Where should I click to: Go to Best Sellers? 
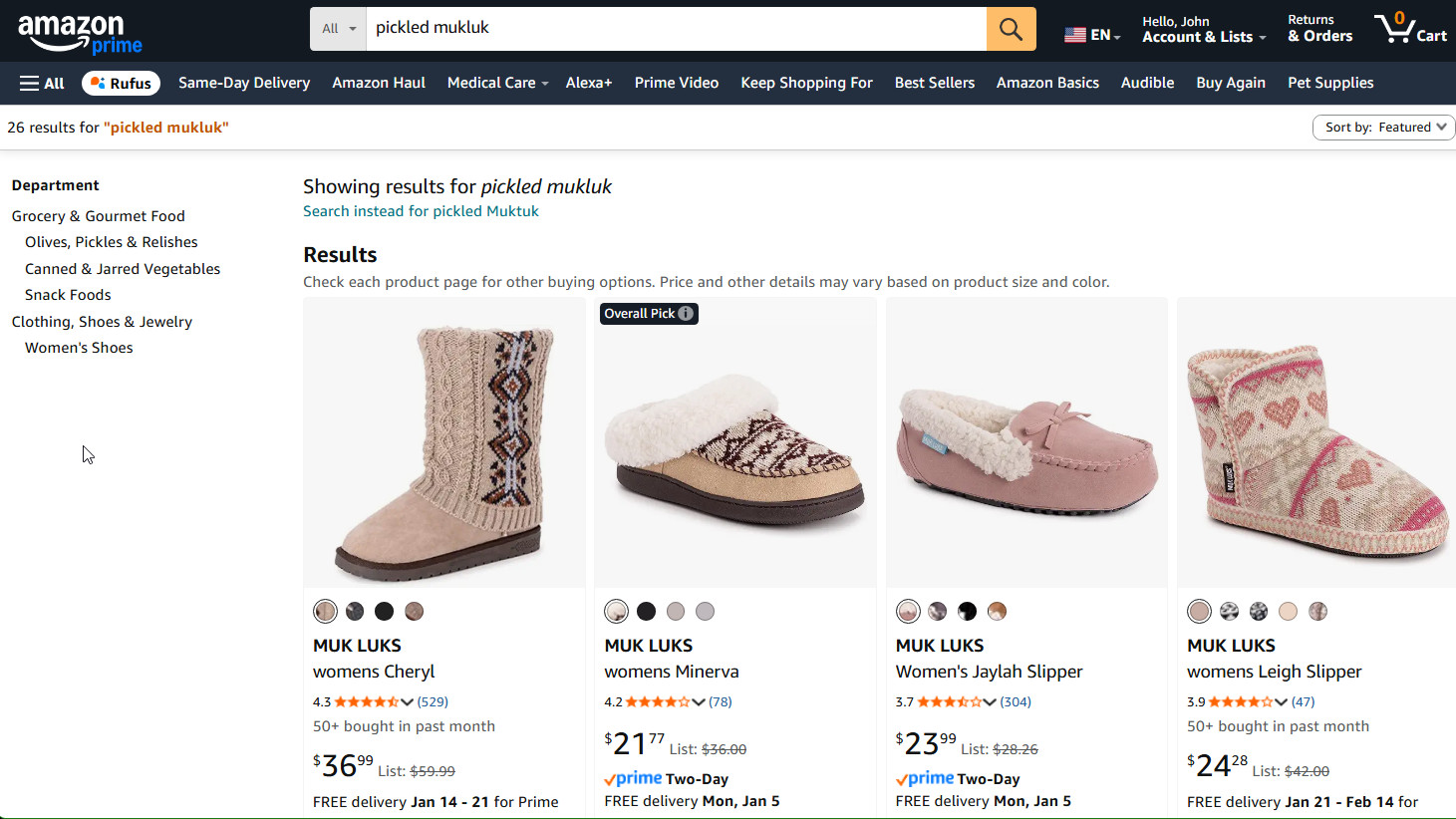pos(934,84)
